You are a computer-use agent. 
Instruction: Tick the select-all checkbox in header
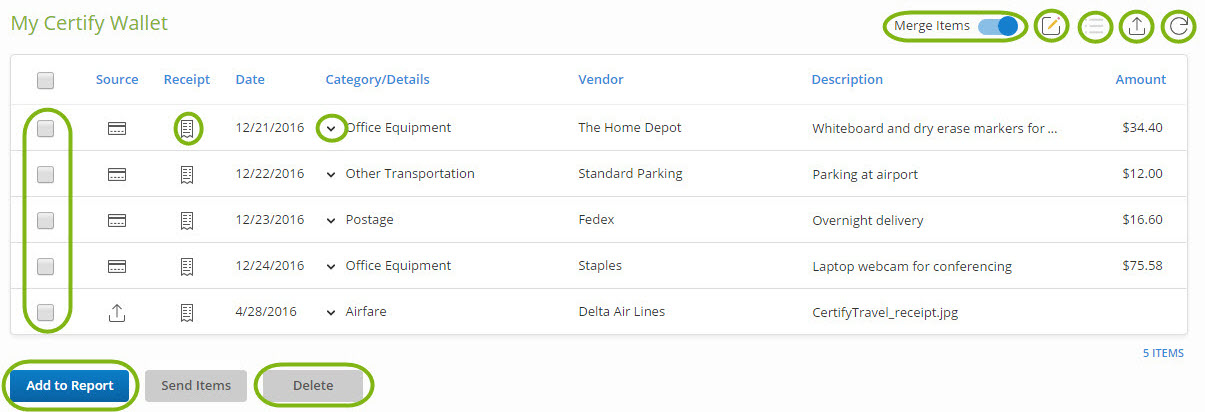(45, 80)
